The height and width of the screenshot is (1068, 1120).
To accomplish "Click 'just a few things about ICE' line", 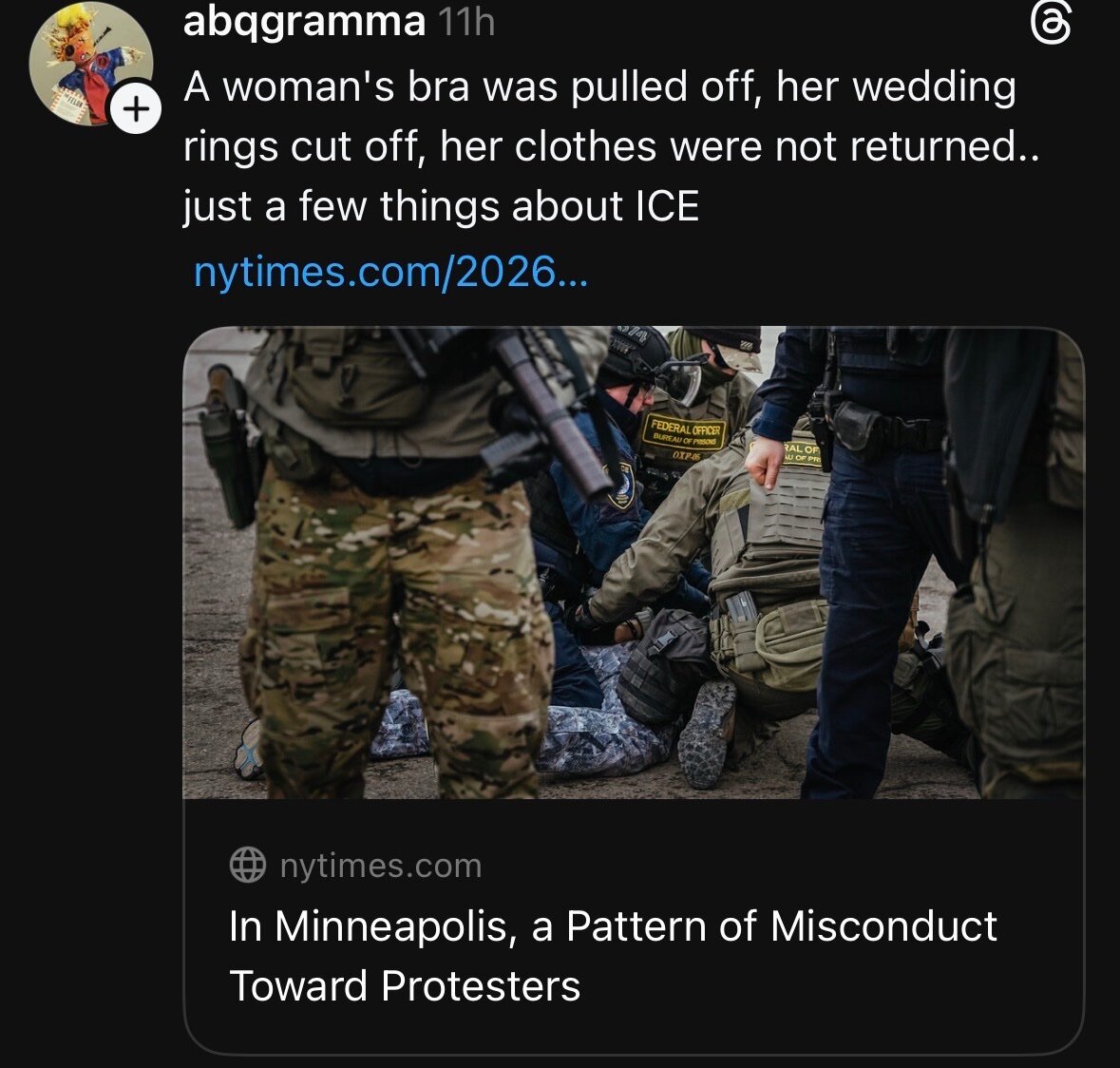I will (441, 206).
